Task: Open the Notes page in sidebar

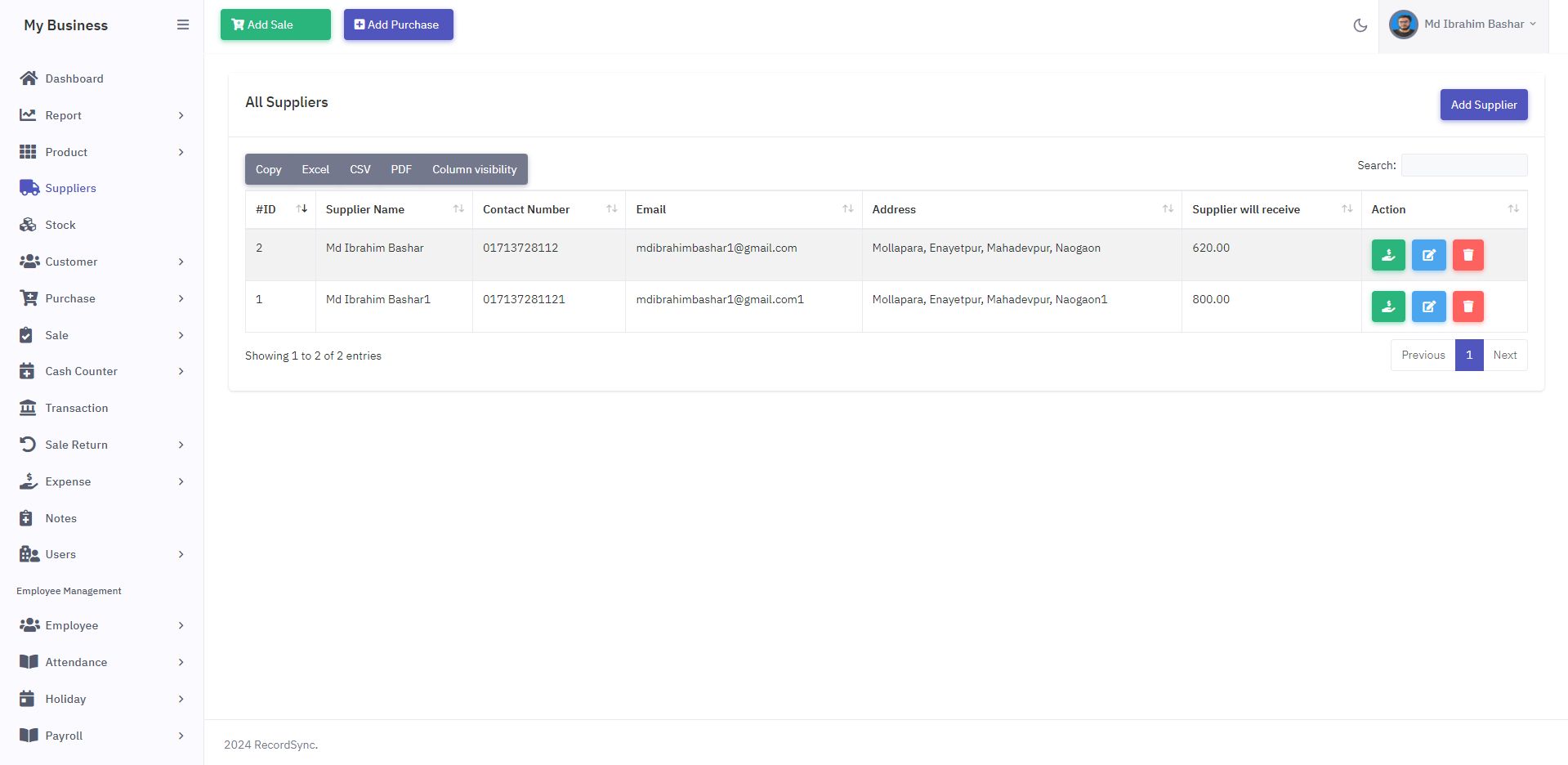Action: (60, 518)
